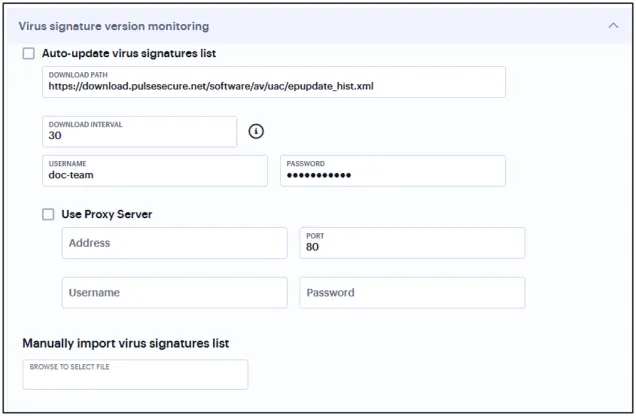Viewport: 636px width, 416px height.
Task: Click the Download Interval field
Action: 140,132
